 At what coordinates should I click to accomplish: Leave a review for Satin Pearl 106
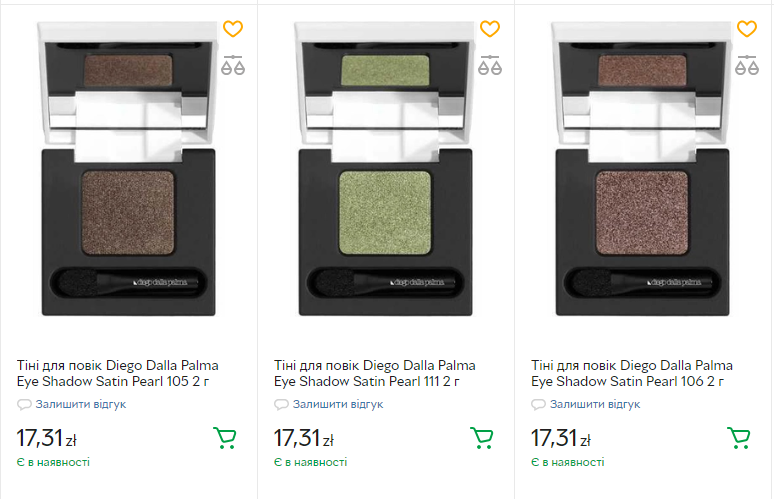coord(594,404)
